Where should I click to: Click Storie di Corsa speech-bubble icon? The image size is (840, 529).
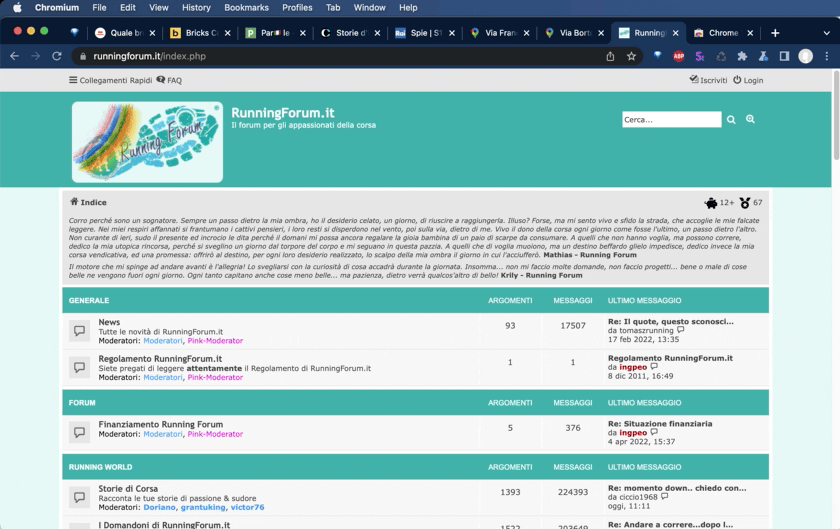[x=79, y=497]
